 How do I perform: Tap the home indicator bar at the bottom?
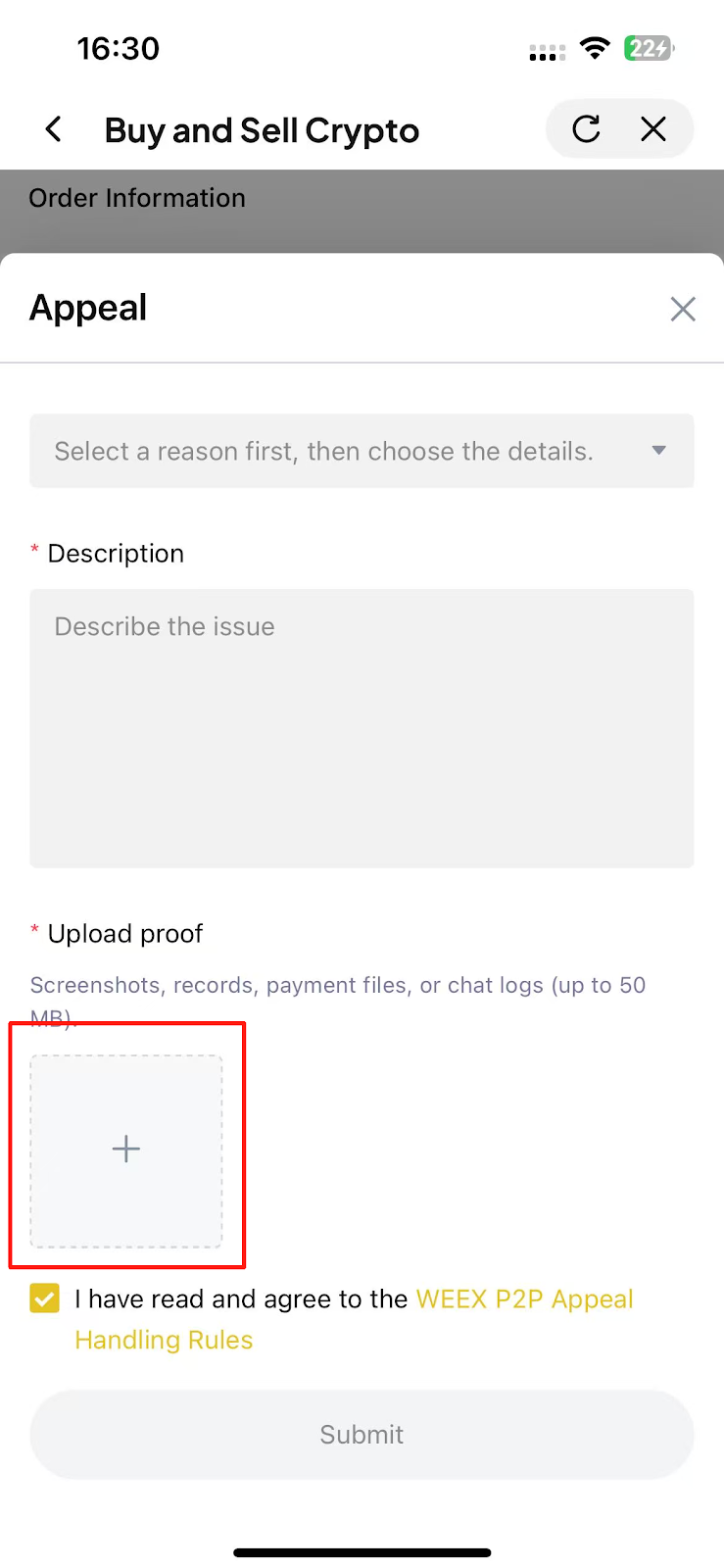(362, 1552)
